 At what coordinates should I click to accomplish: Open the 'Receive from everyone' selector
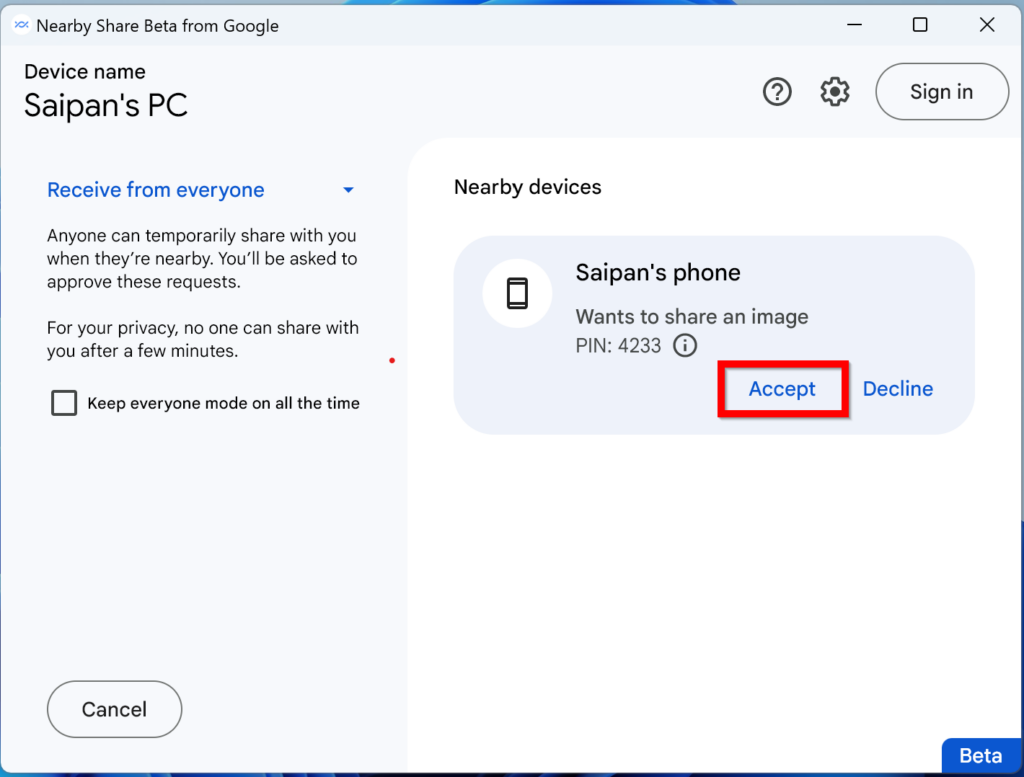click(x=156, y=190)
